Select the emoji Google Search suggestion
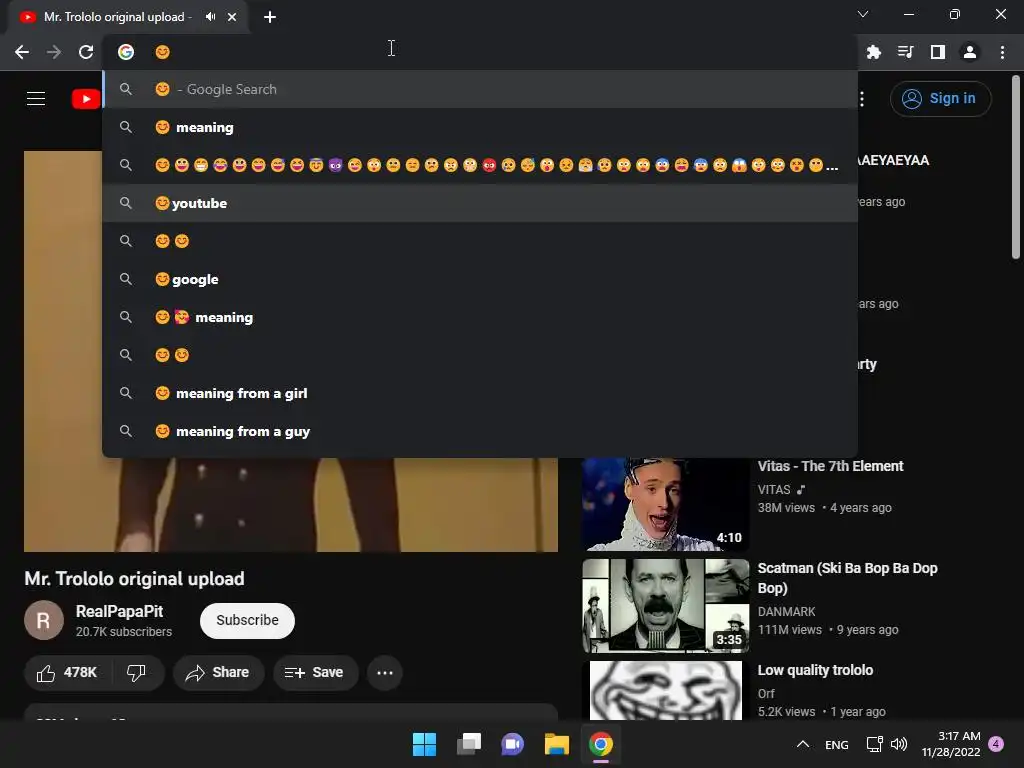 click(x=480, y=89)
